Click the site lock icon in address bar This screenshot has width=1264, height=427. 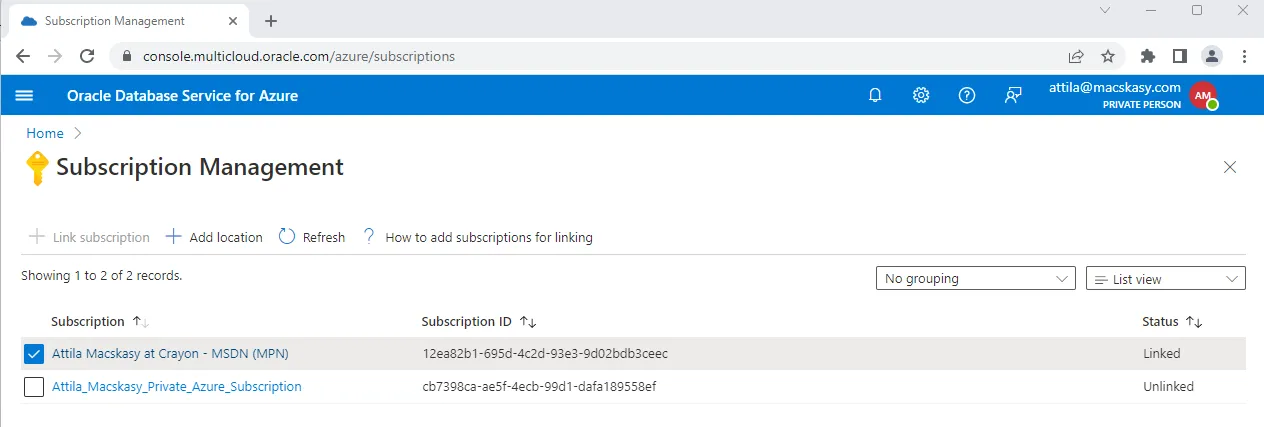tap(126, 57)
